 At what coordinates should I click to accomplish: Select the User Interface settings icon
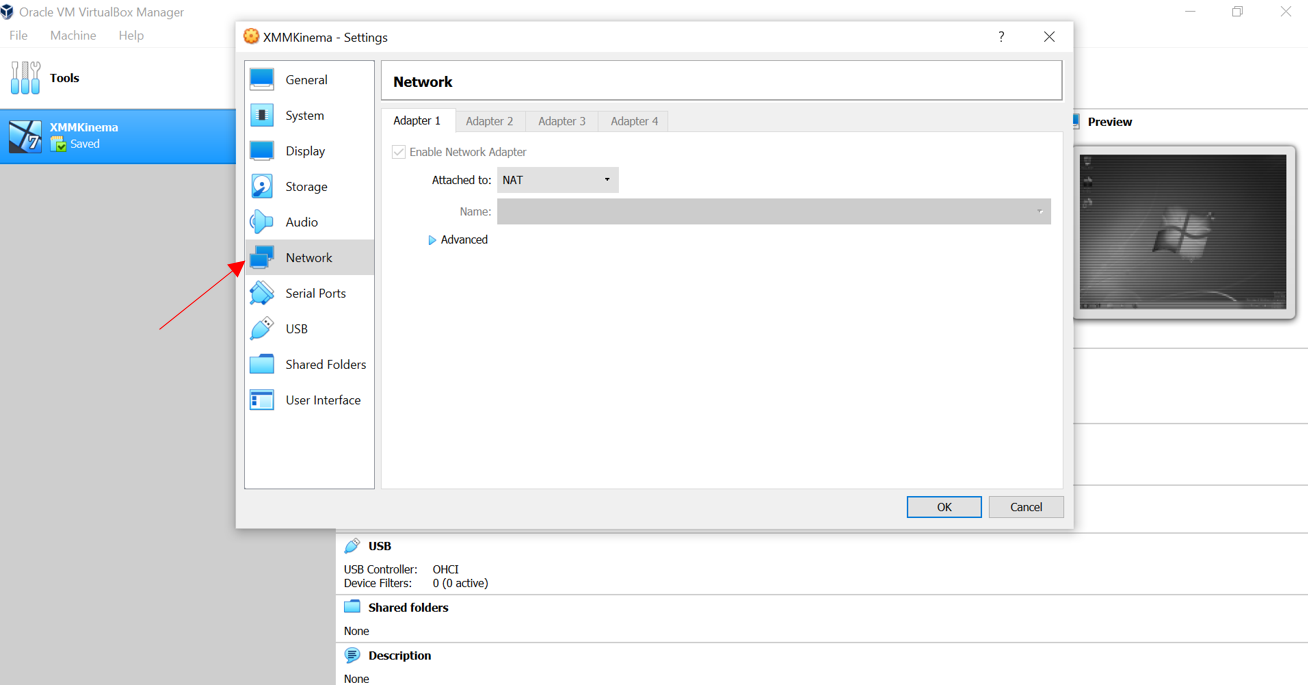[262, 399]
